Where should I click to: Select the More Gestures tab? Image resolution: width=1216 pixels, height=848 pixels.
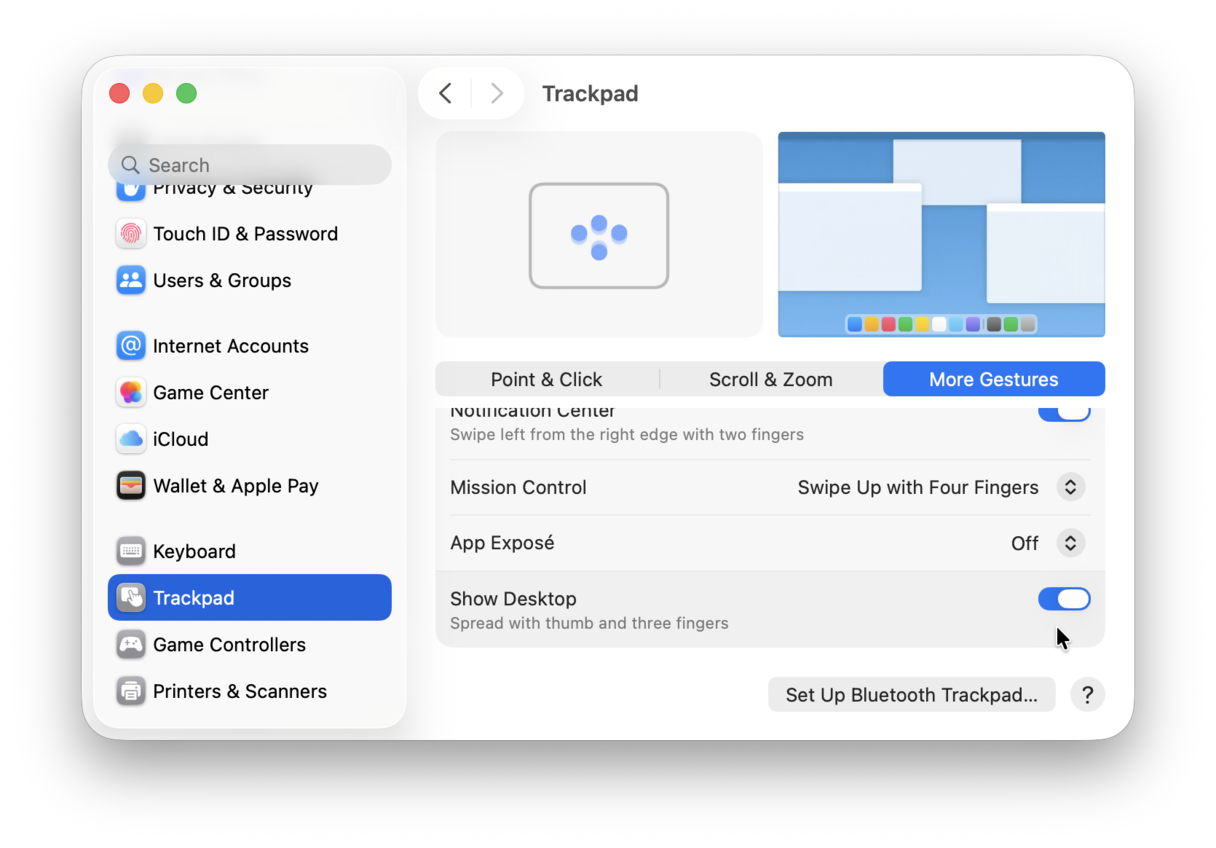click(994, 379)
